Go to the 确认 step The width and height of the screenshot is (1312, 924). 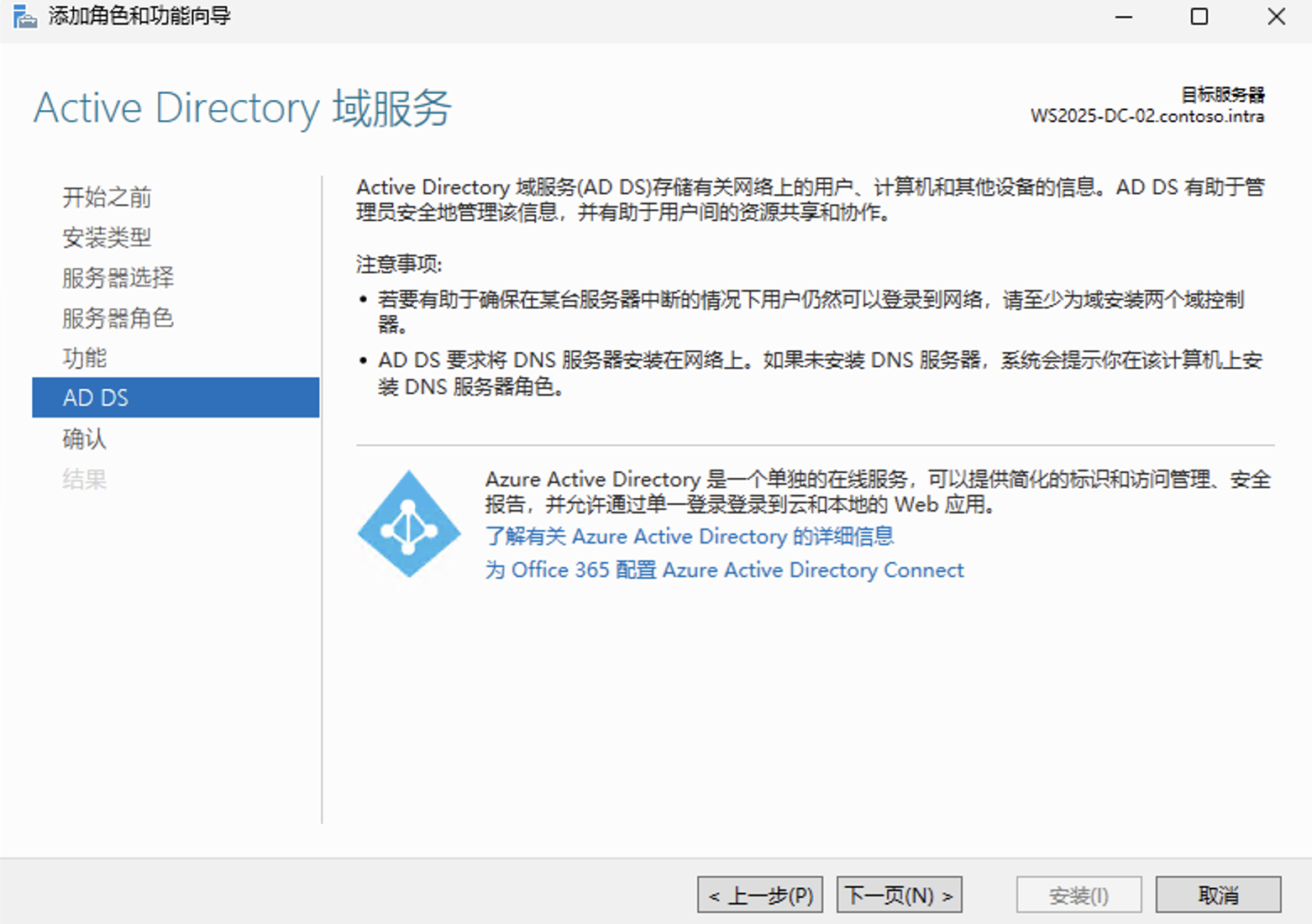85,438
